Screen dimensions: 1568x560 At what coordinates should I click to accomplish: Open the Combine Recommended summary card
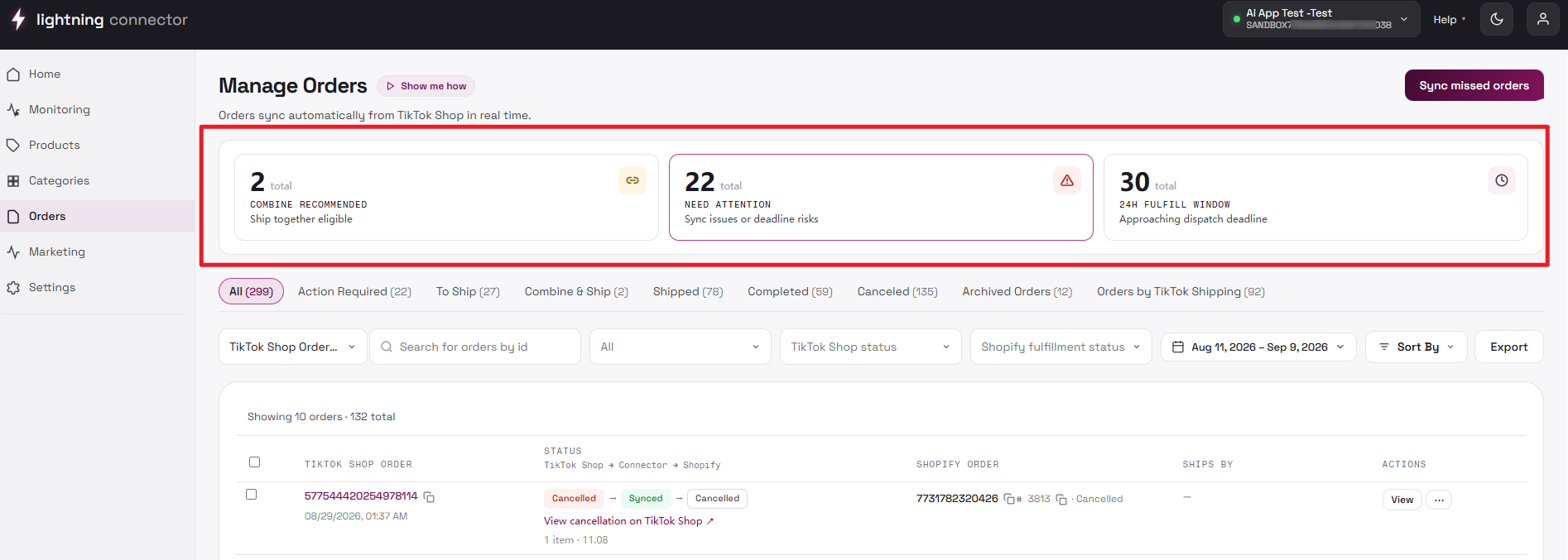(x=446, y=197)
